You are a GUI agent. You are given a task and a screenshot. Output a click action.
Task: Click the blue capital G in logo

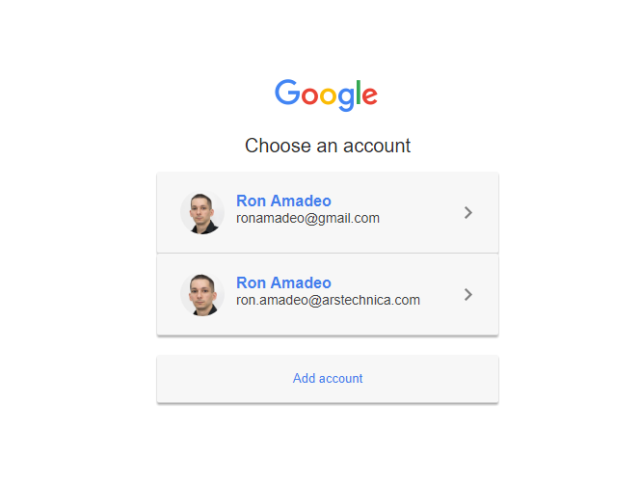pyautogui.click(x=287, y=92)
